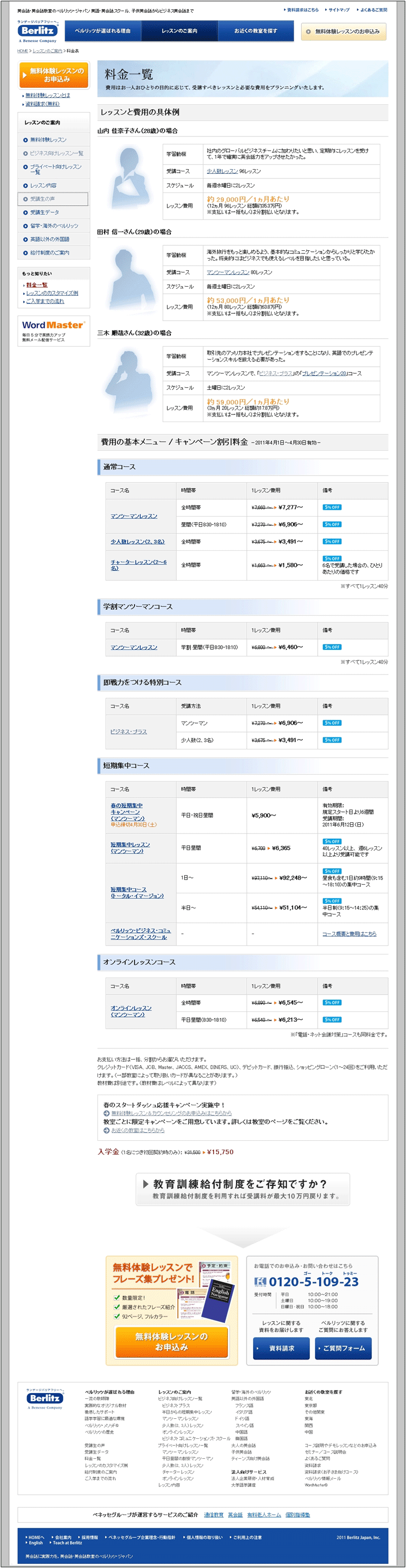Click コース概要と費用はこちら link
The image size is (406, 1568).
(x=350, y=934)
